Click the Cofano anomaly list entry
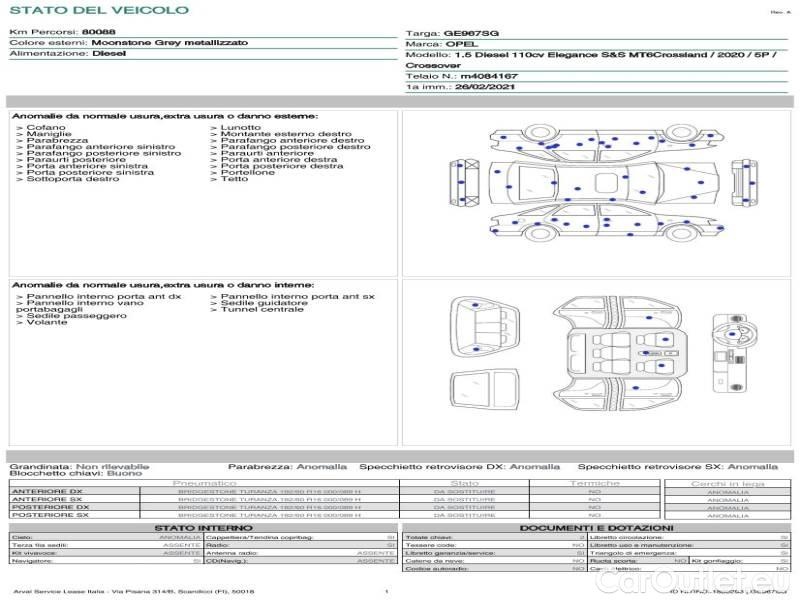 point(44,128)
